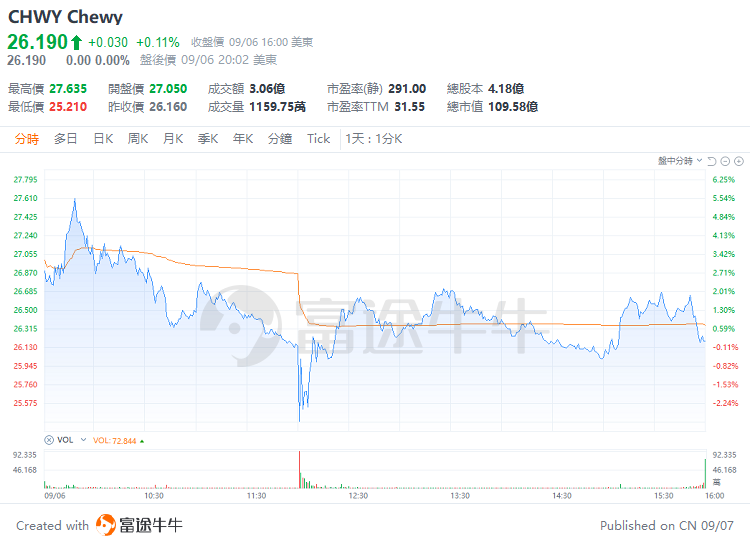Click the green up-arrow beside price 26.190
This screenshot has height=546, width=750.
pyautogui.click(x=77, y=42)
